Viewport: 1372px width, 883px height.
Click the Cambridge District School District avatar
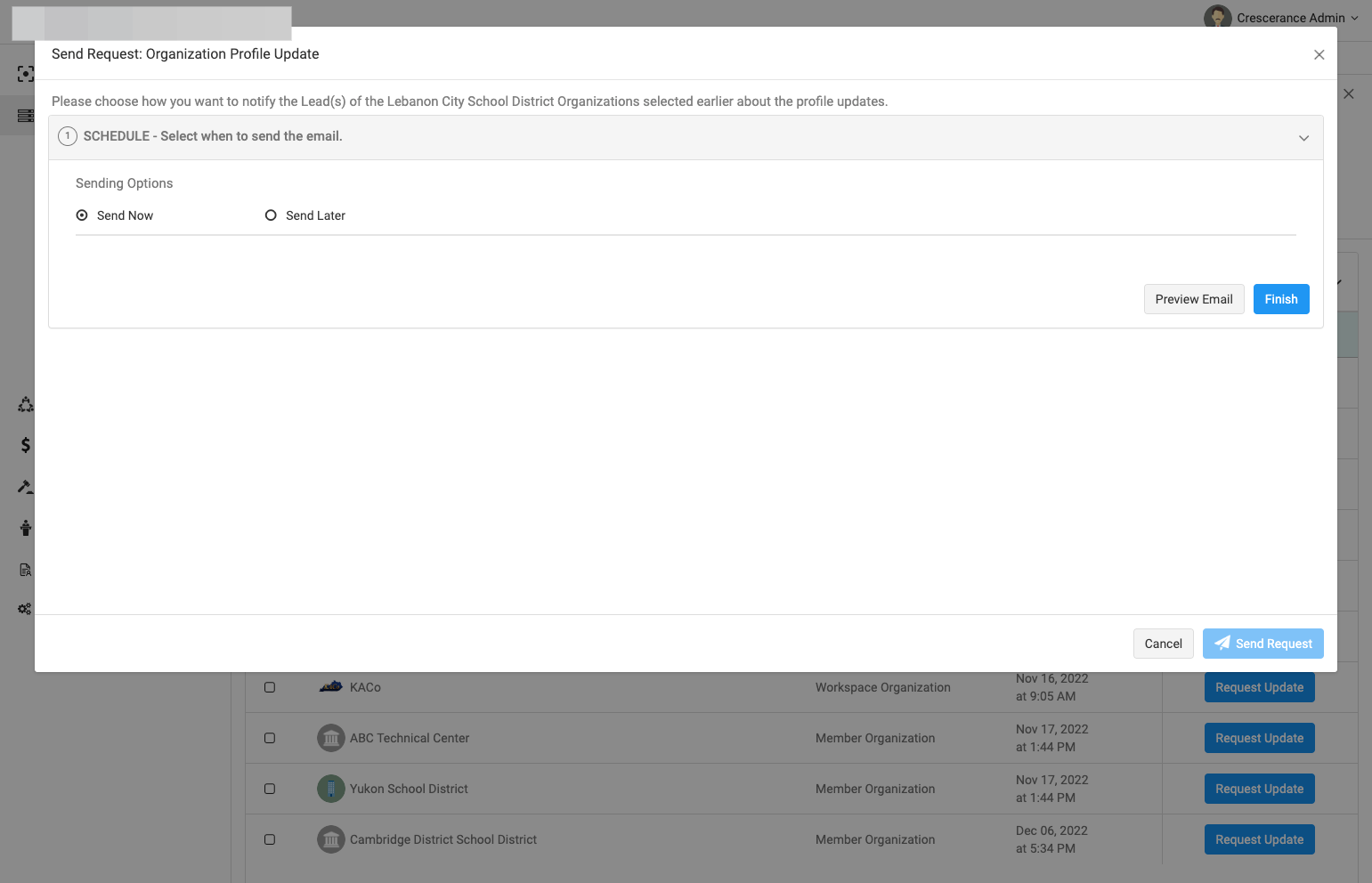(x=331, y=839)
